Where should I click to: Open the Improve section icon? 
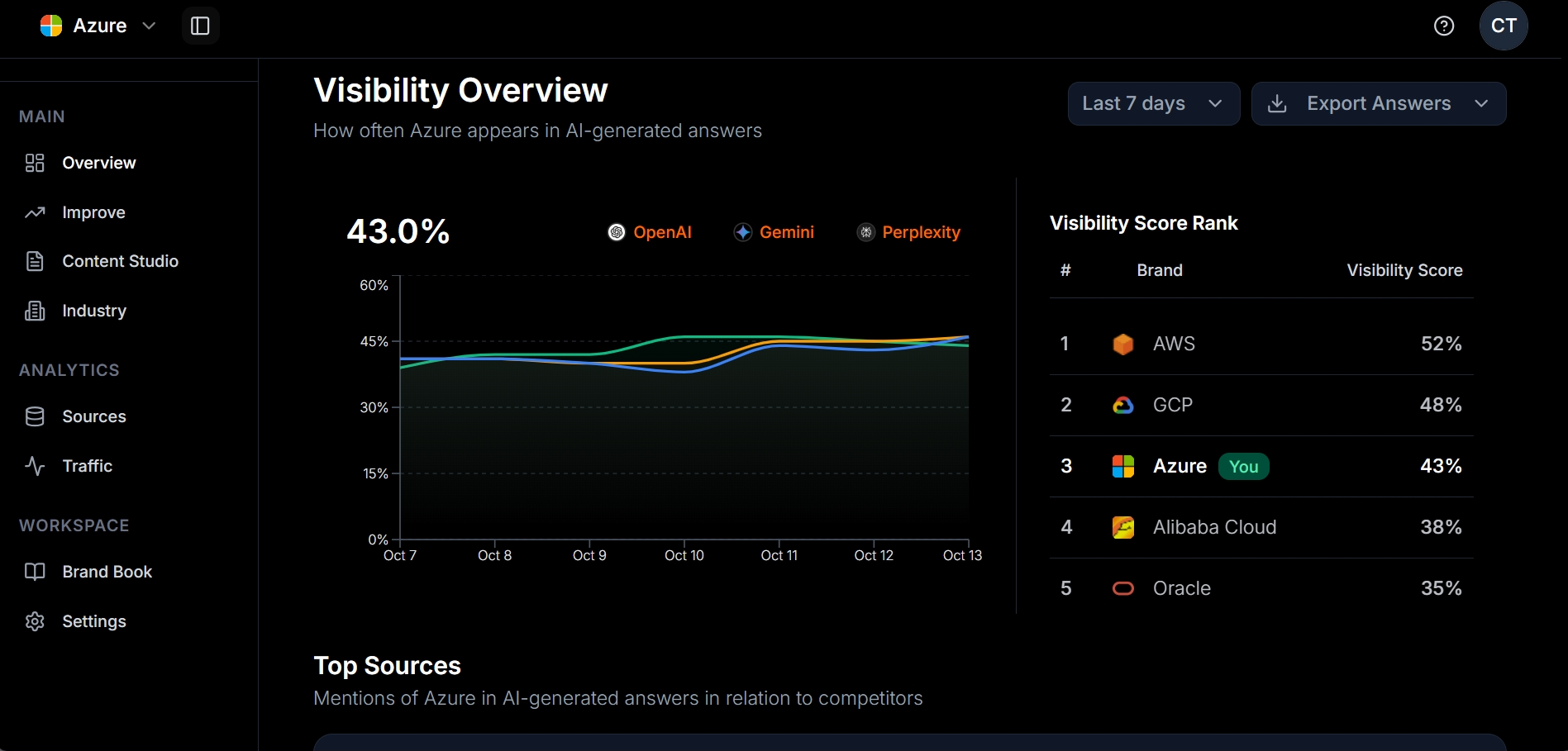34,212
